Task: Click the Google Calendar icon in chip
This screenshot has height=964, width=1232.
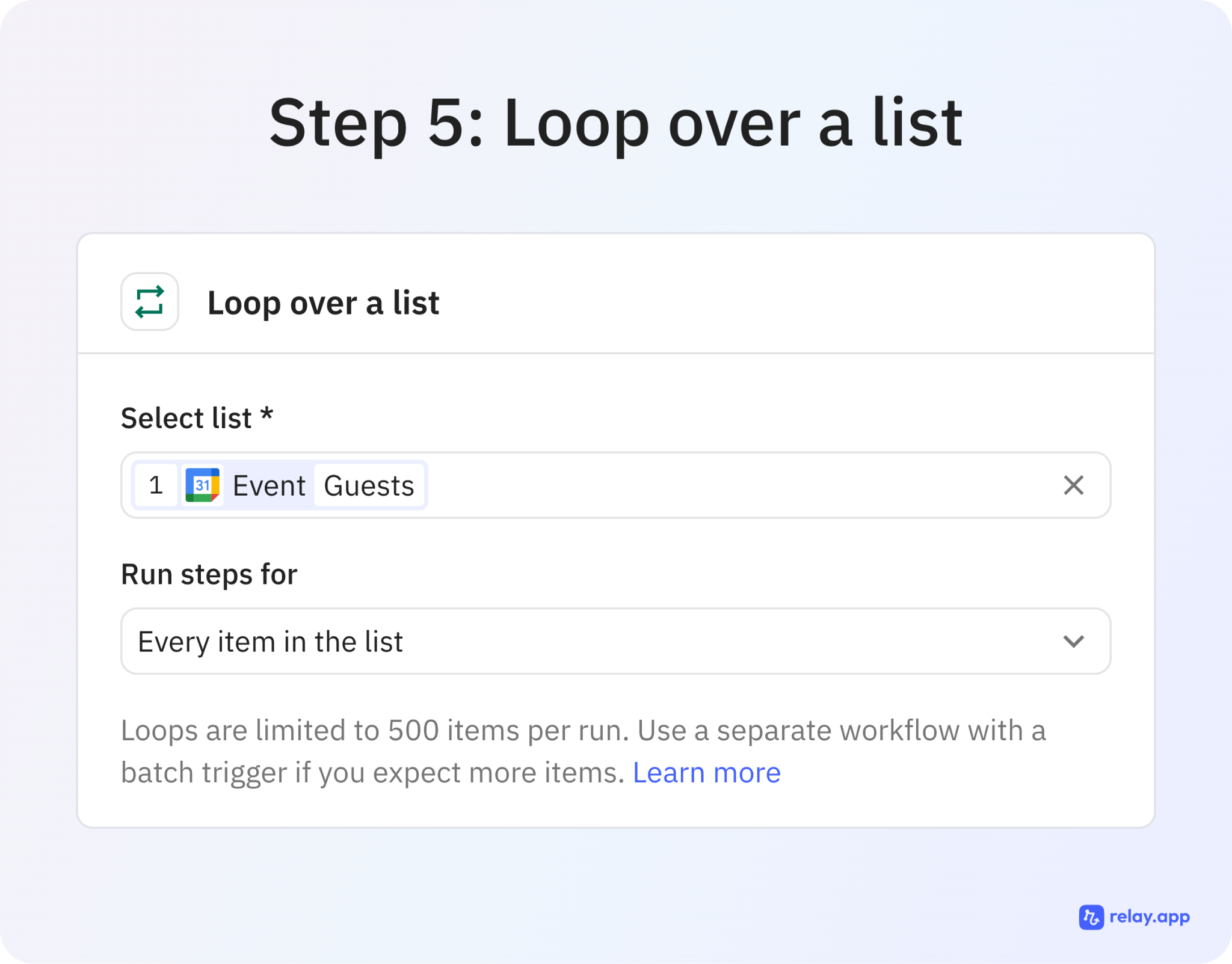Action: (202, 485)
